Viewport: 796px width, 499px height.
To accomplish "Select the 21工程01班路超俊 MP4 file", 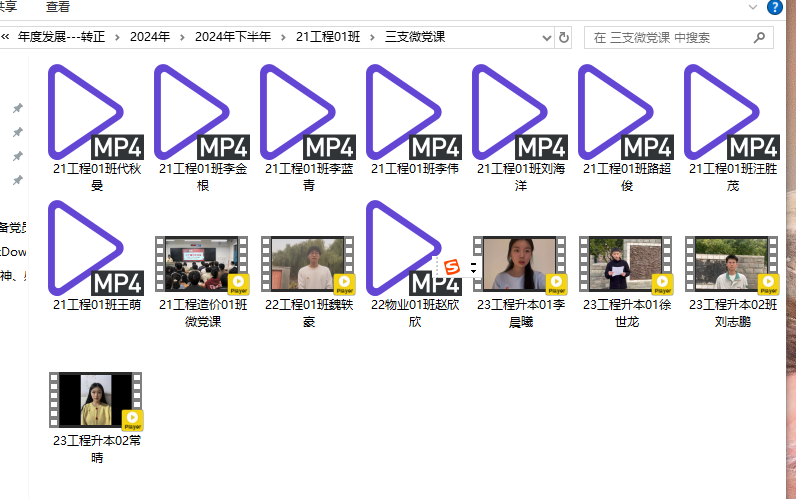I will 627,112.
